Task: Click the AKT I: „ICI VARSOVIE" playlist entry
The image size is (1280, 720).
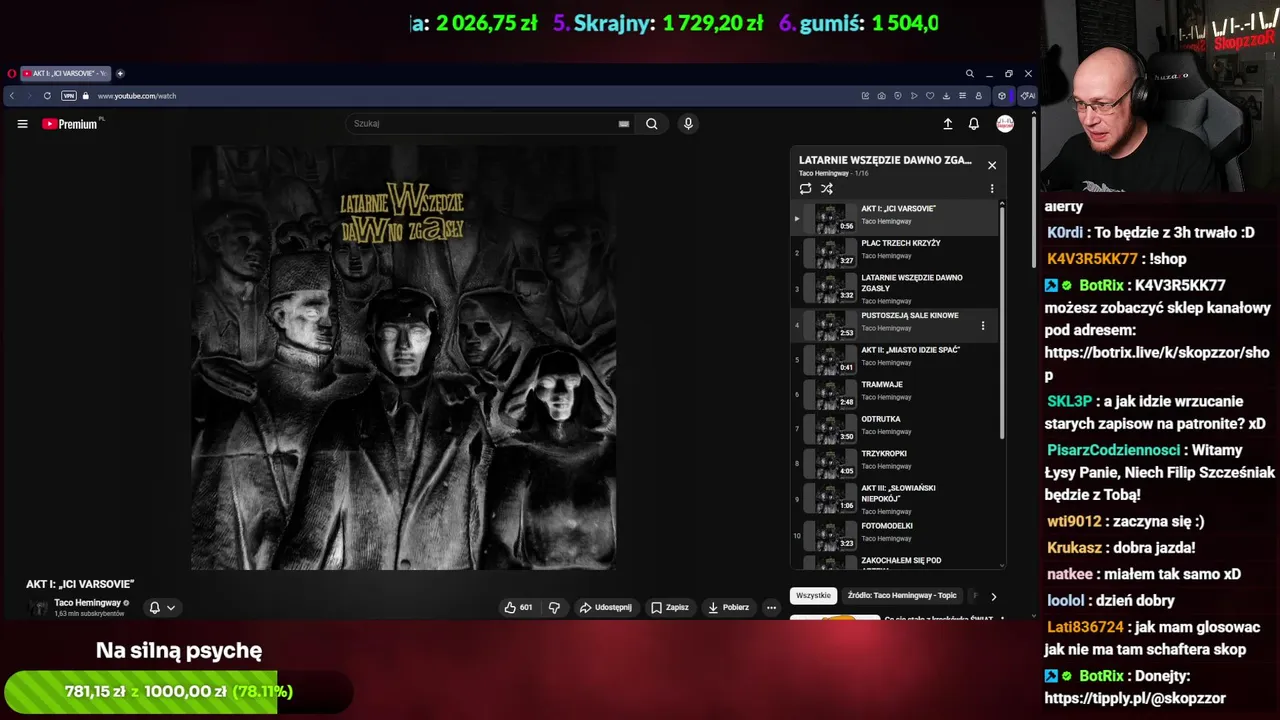Action: click(x=894, y=218)
